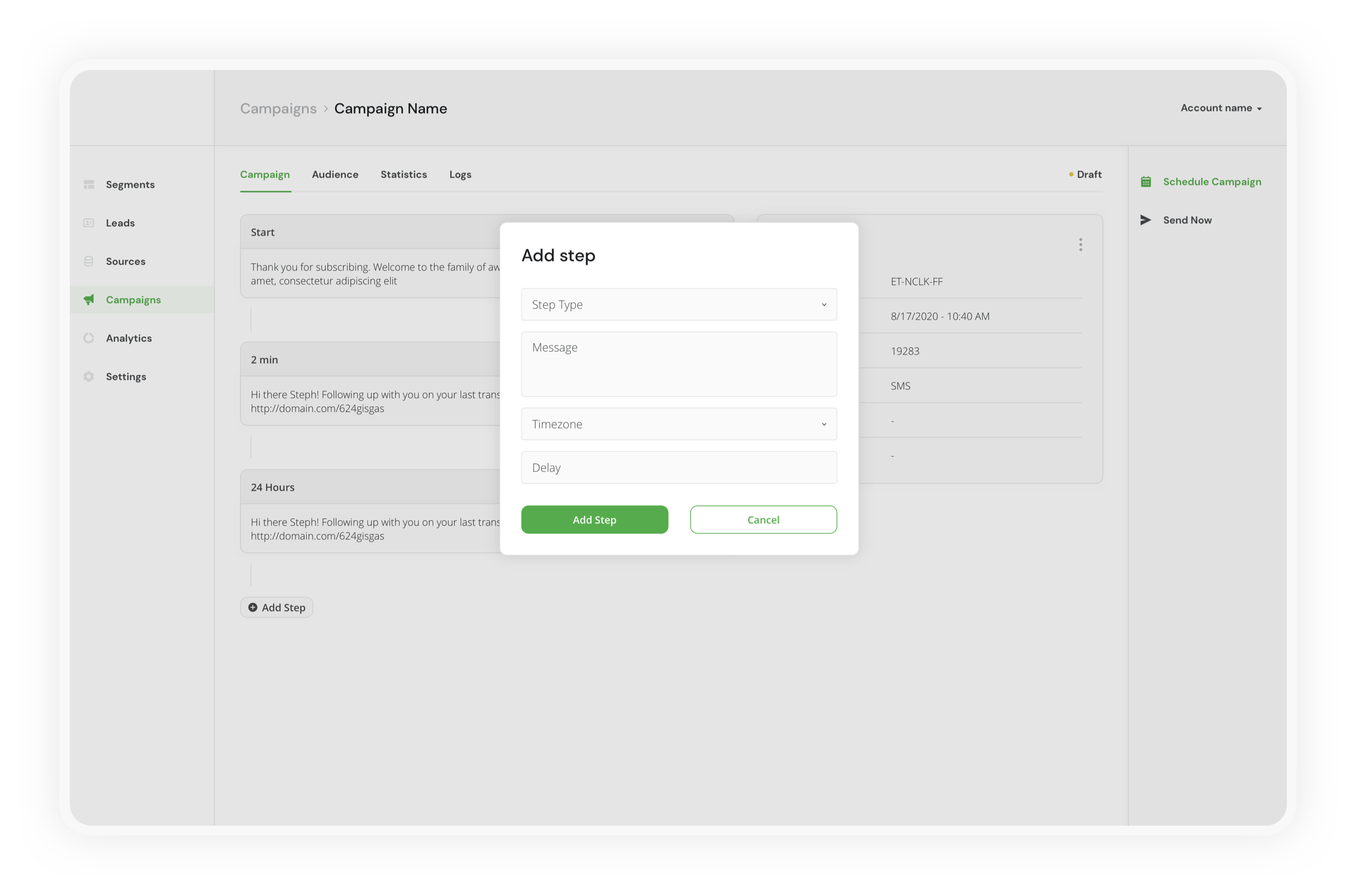
Task: Click the Settings gear icon
Action: click(x=89, y=376)
